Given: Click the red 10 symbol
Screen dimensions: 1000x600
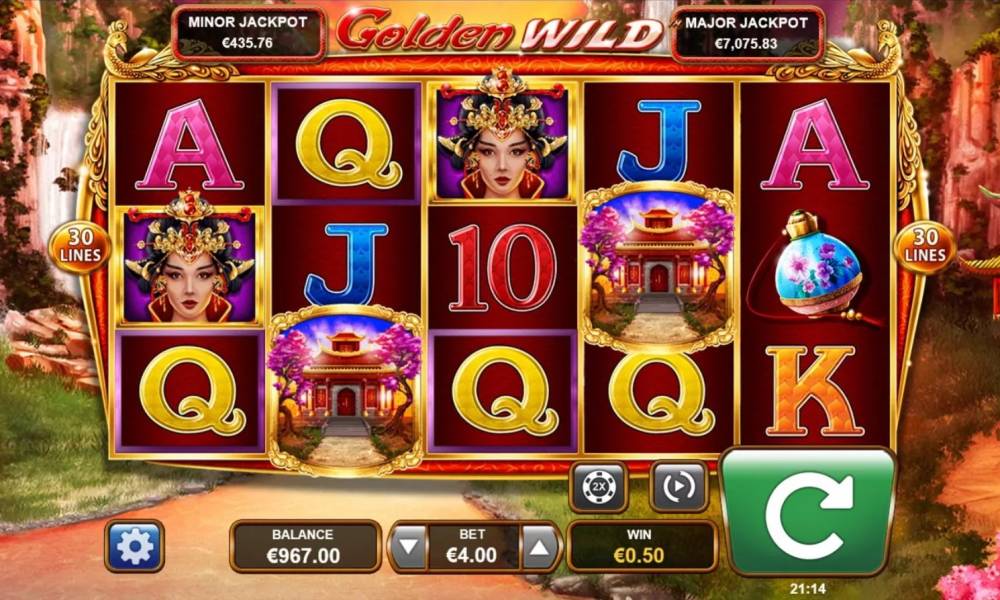Looking at the screenshot, I should pyautogui.click(x=502, y=267).
